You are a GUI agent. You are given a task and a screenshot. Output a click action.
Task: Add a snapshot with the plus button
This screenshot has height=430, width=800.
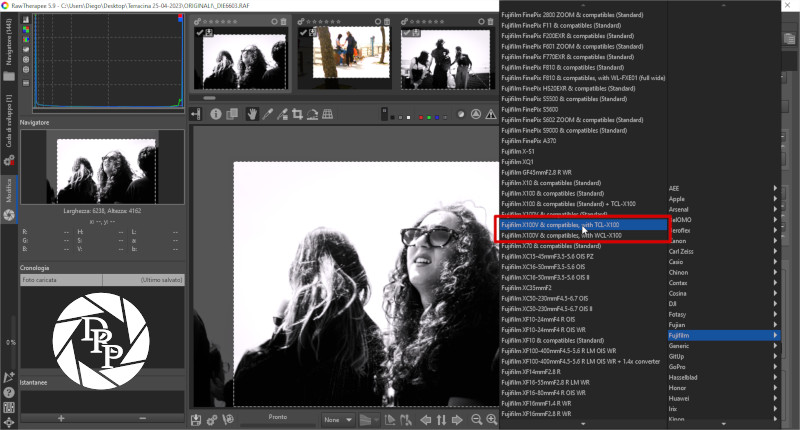[x=60, y=416]
